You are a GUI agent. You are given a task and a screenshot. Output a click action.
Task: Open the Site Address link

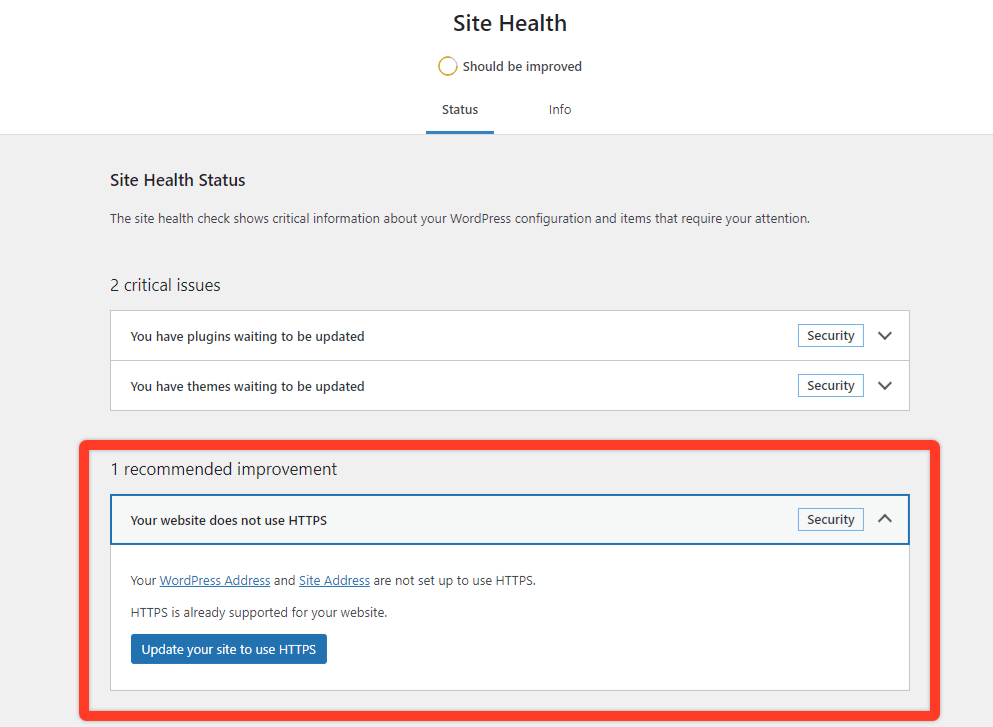click(334, 580)
